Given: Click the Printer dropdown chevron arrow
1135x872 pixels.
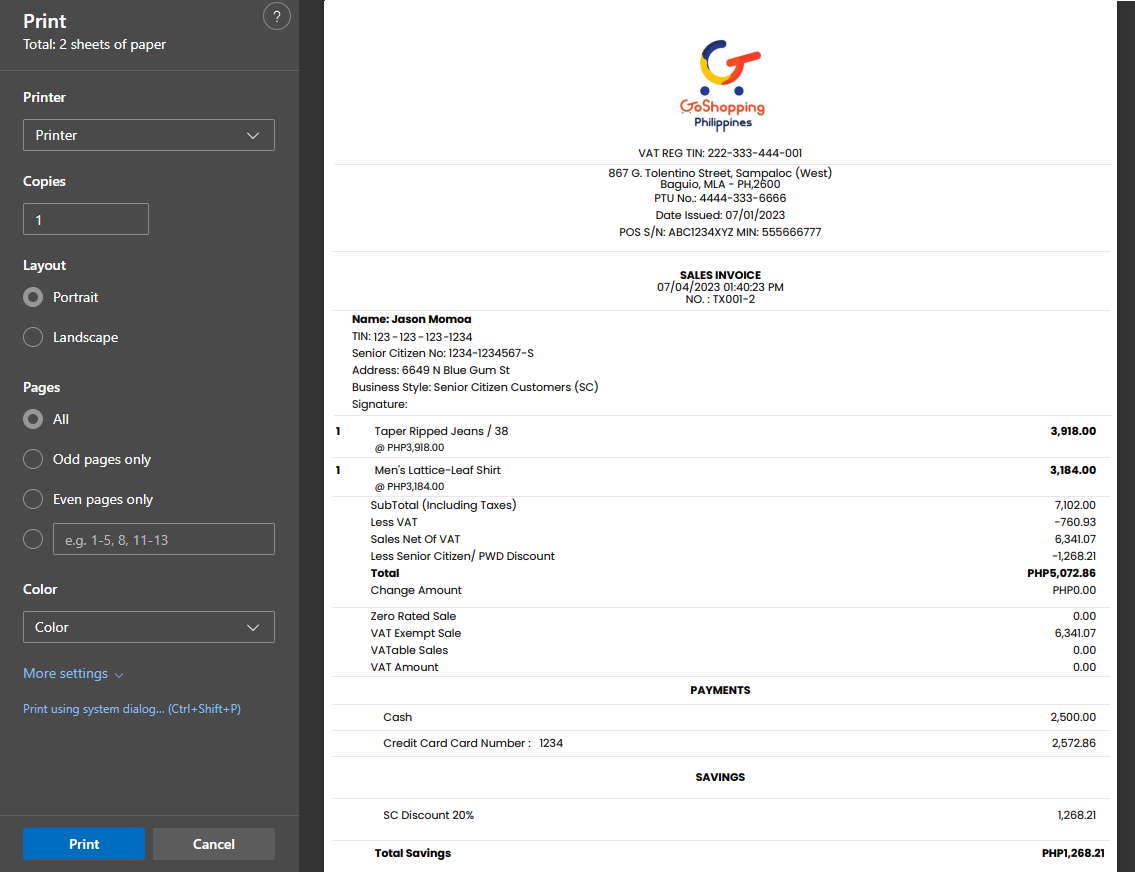Looking at the screenshot, I should pos(252,135).
